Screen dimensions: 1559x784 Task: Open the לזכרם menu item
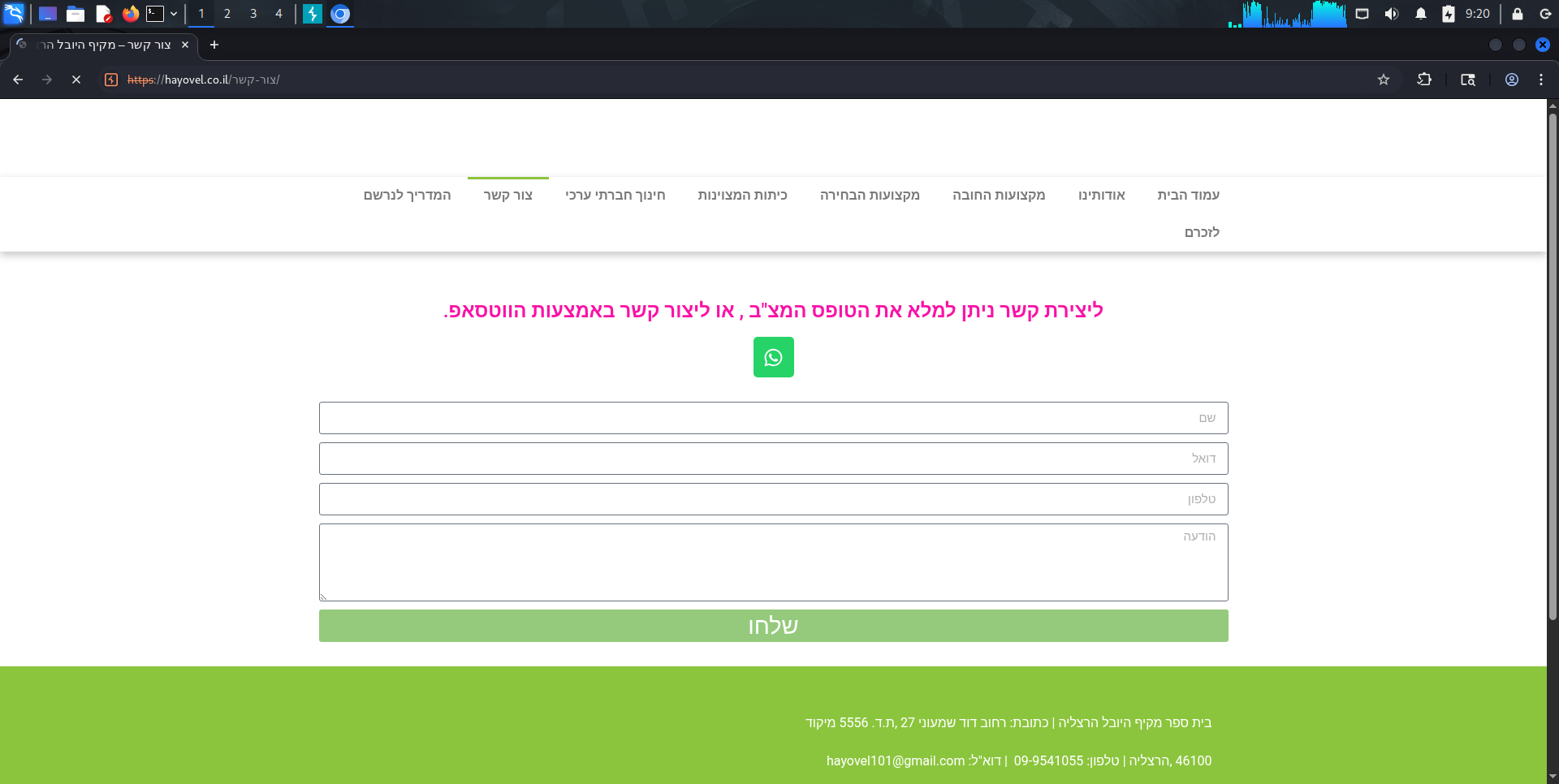pos(1202,232)
